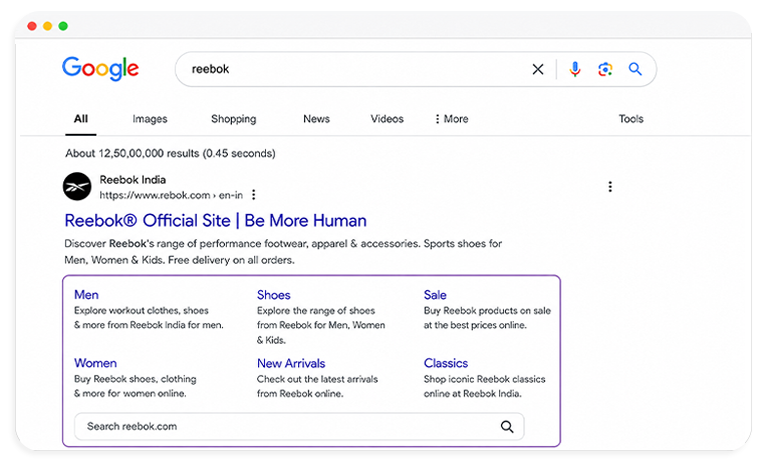
Task: Click the blue magnifier search button
Action: tap(635, 69)
